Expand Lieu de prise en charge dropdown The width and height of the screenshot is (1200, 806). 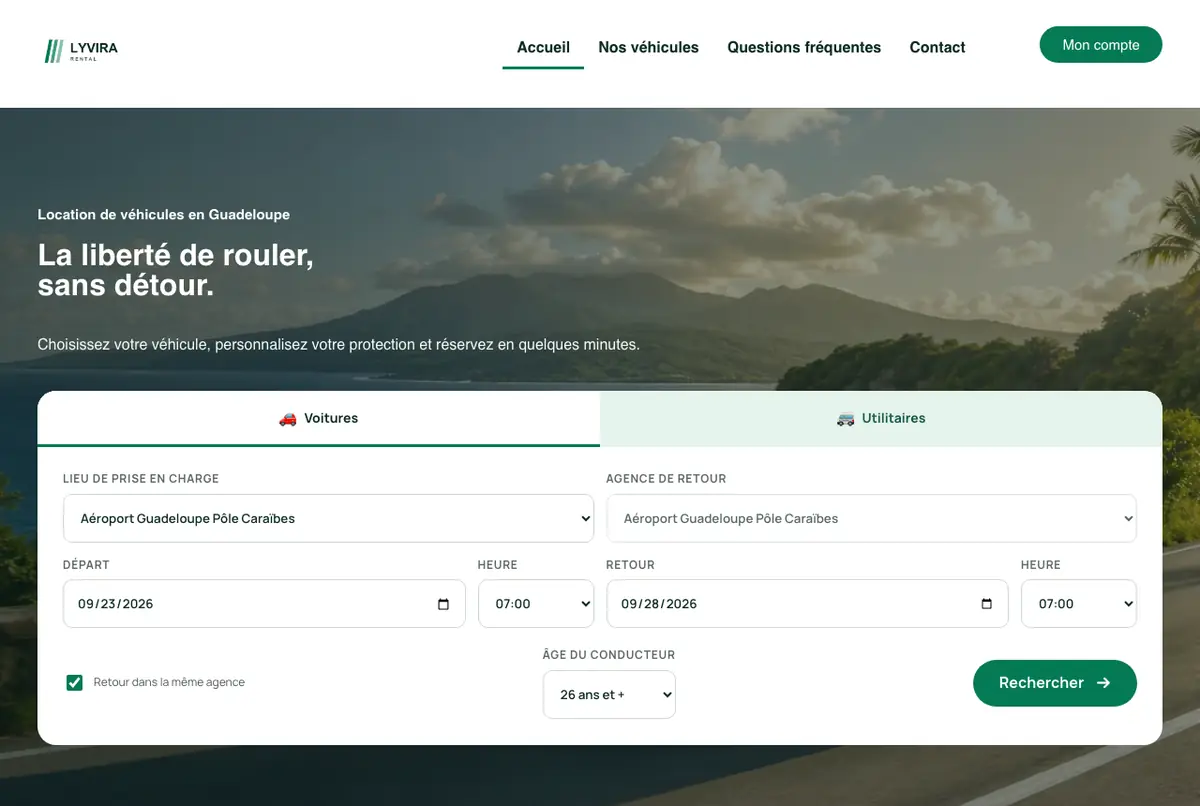[328, 518]
